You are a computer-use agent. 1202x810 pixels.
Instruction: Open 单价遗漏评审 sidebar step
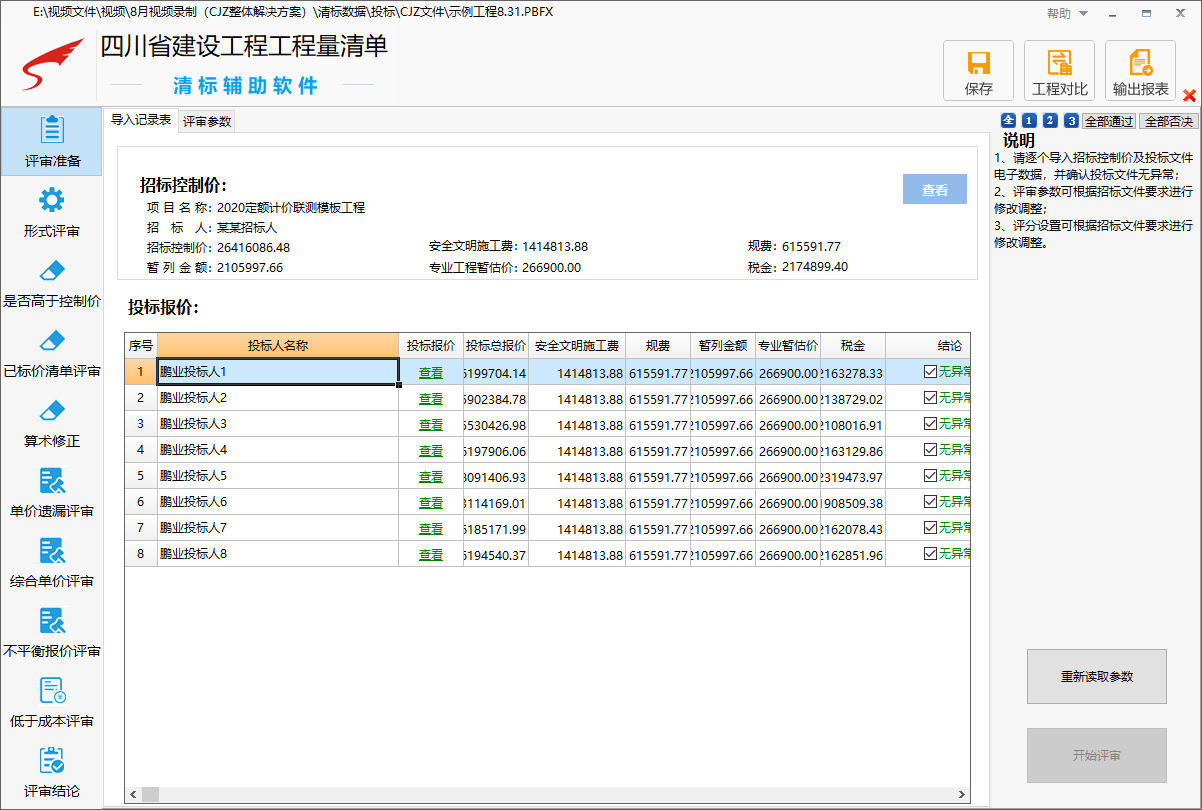click(x=52, y=492)
